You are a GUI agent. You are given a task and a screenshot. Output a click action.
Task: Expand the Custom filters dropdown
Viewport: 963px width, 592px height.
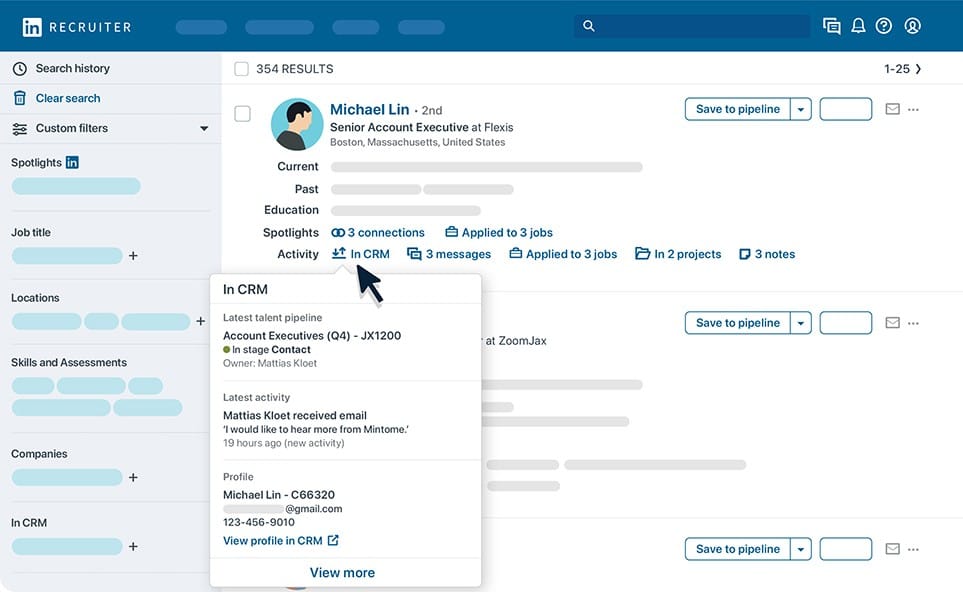pos(204,128)
